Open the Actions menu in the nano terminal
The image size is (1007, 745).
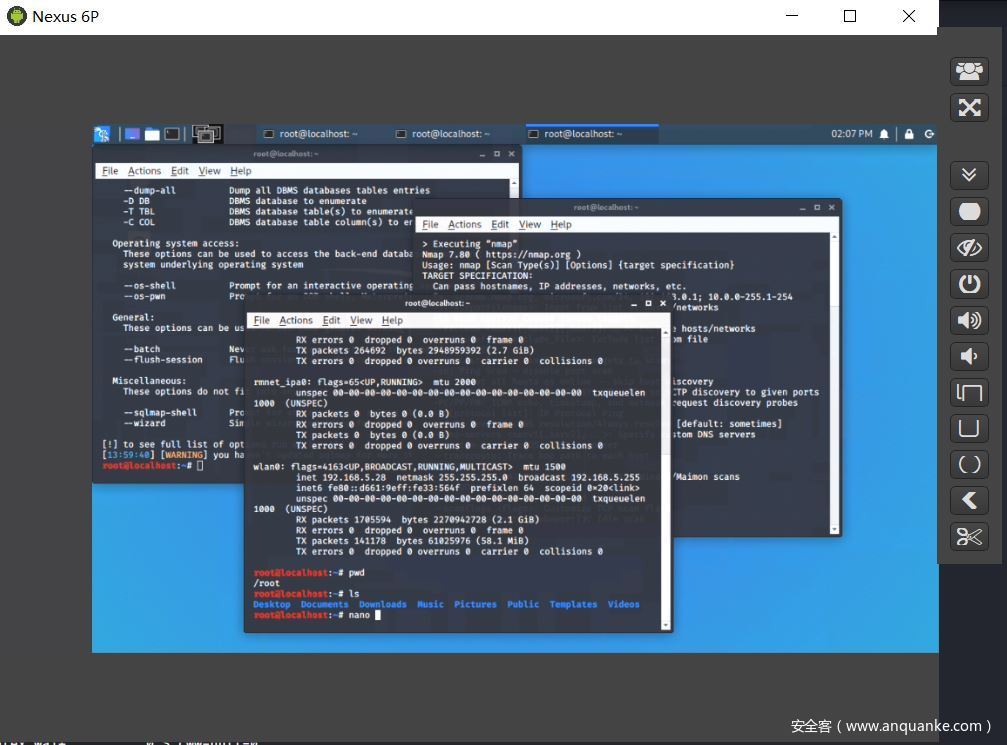(x=295, y=320)
